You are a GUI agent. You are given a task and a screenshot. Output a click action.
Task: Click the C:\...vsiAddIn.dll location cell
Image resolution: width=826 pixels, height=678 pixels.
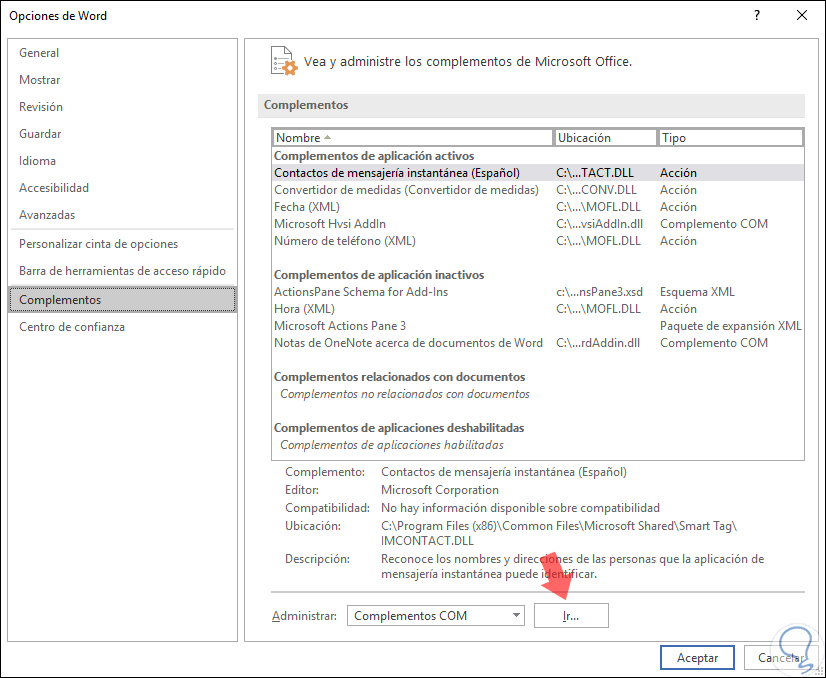[599, 223]
